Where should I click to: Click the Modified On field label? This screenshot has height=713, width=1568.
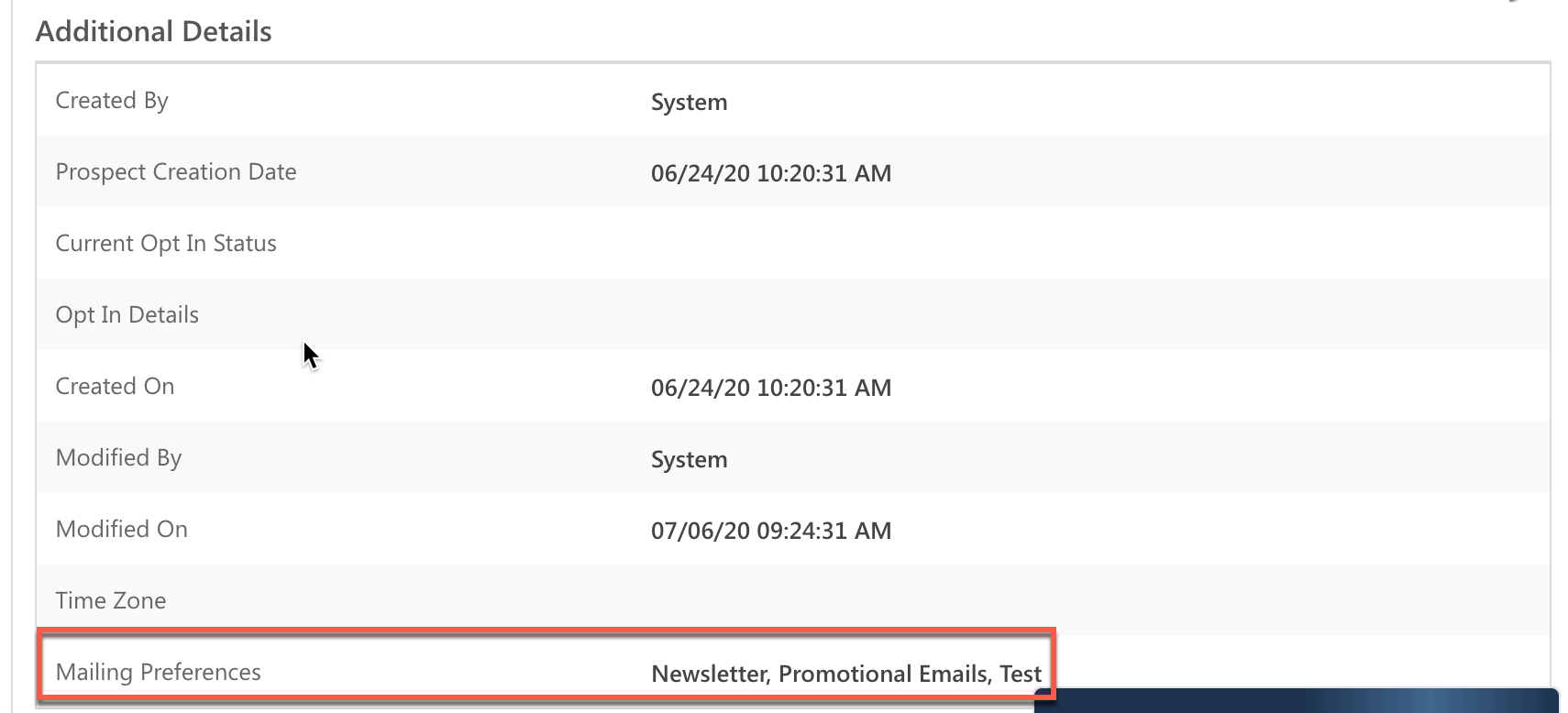click(x=121, y=529)
